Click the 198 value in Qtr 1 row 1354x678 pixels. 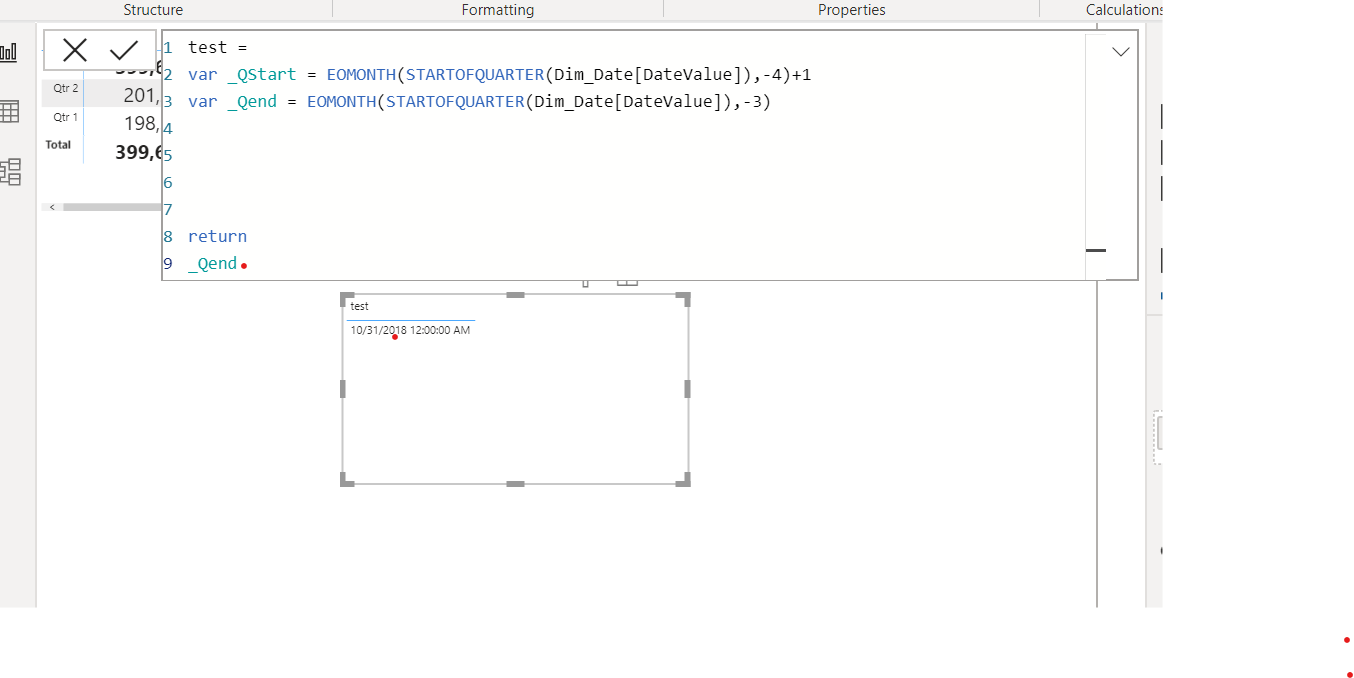[x=141, y=123]
